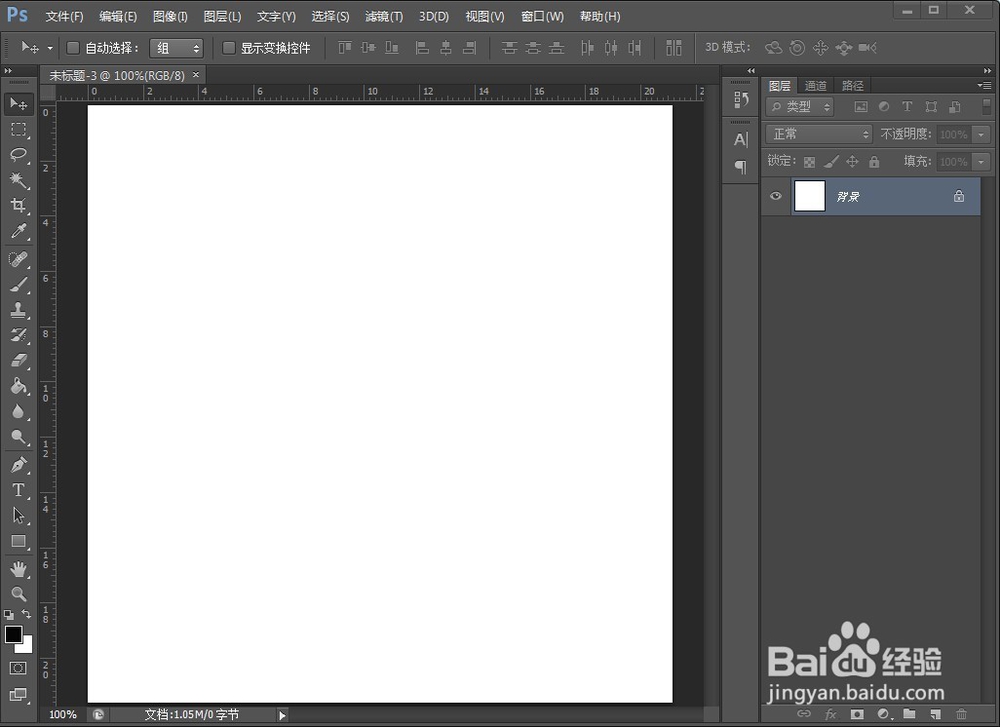This screenshot has height=727, width=1000.
Task: Enable the 显示变换控件 checkbox
Action: (229, 48)
